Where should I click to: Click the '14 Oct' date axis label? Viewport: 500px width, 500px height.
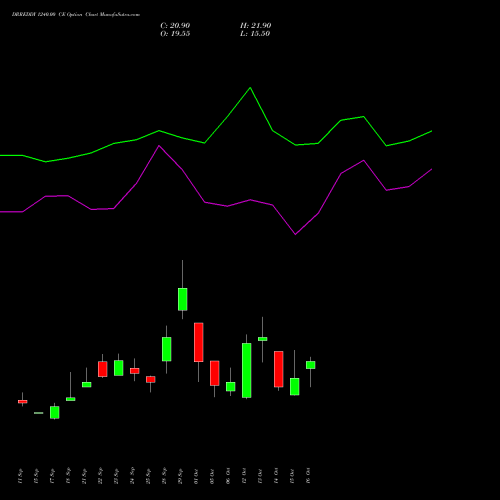276,476
